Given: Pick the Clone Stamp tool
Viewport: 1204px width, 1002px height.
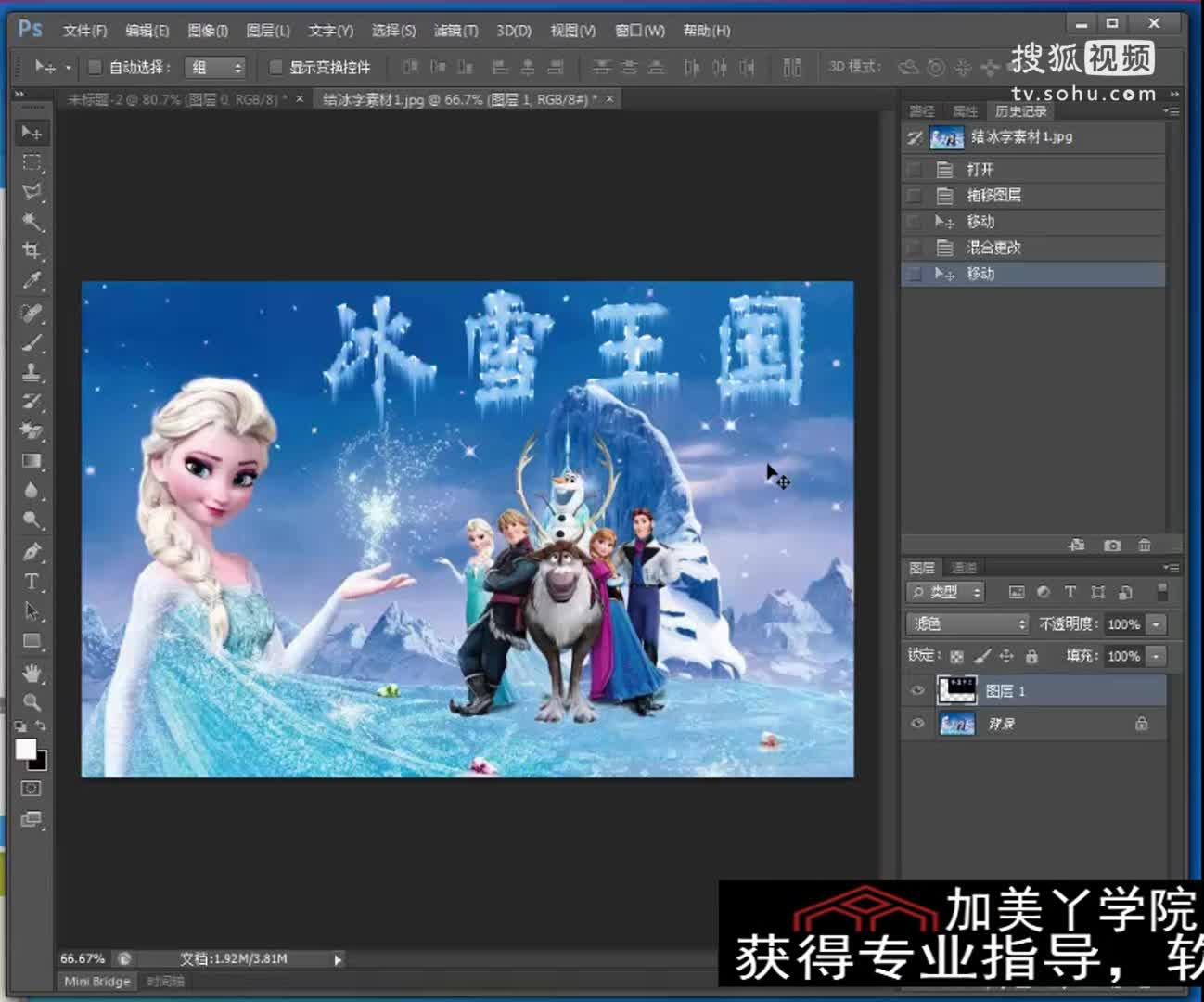Looking at the screenshot, I should click(x=32, y=372).
